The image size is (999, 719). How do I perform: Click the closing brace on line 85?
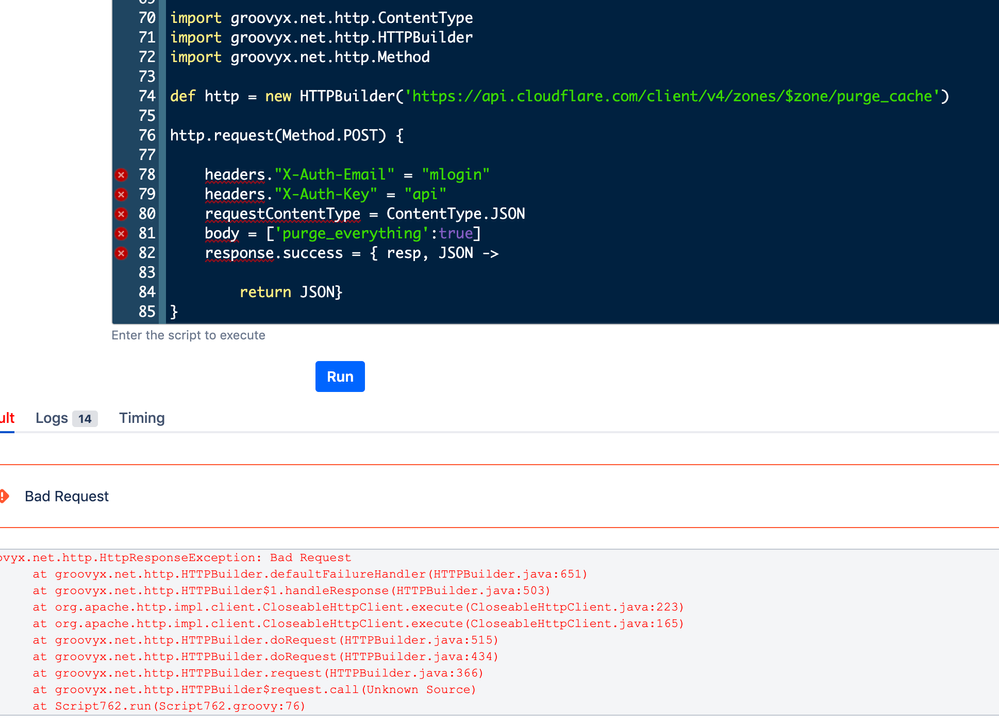click(174, 312)
